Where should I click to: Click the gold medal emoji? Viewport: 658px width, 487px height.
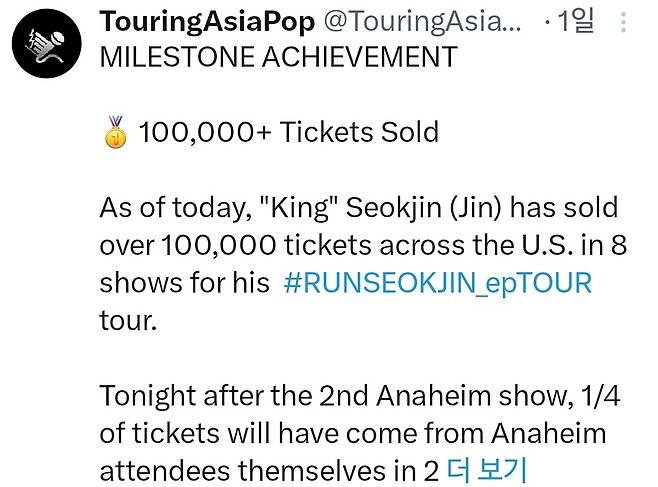(x=116, y=132)
